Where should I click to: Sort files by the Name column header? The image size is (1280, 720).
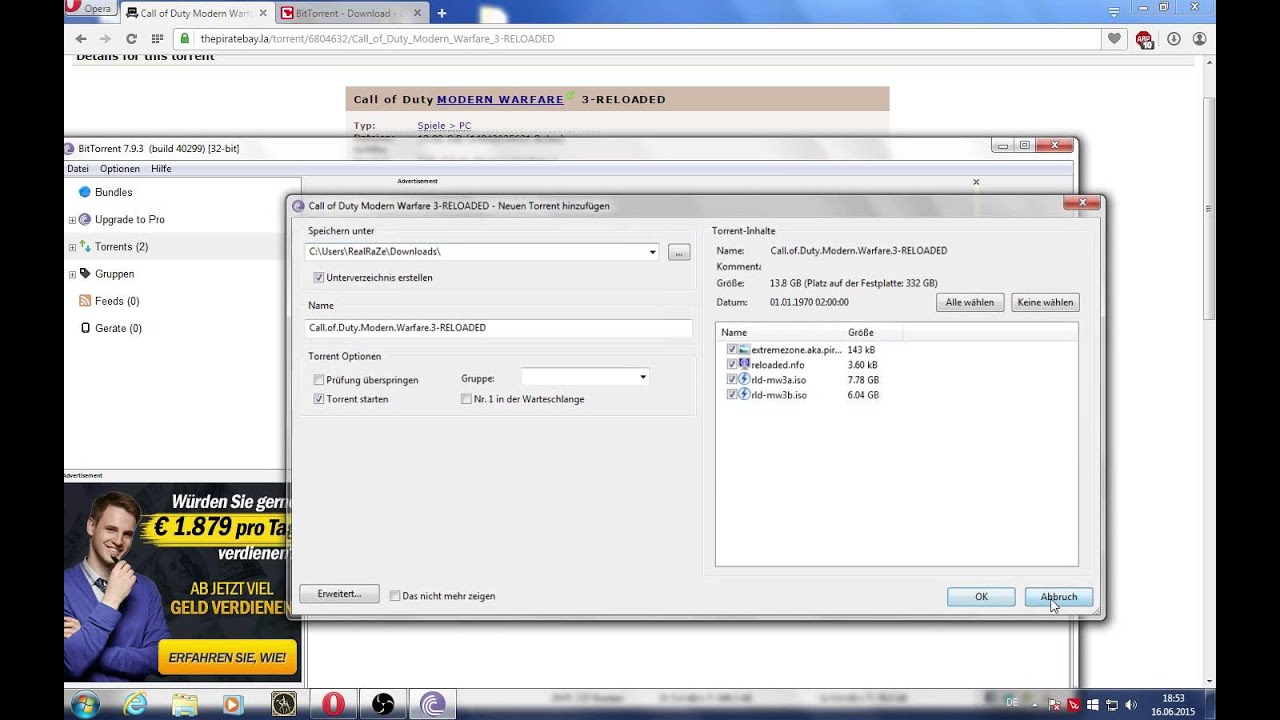point(780,332)
